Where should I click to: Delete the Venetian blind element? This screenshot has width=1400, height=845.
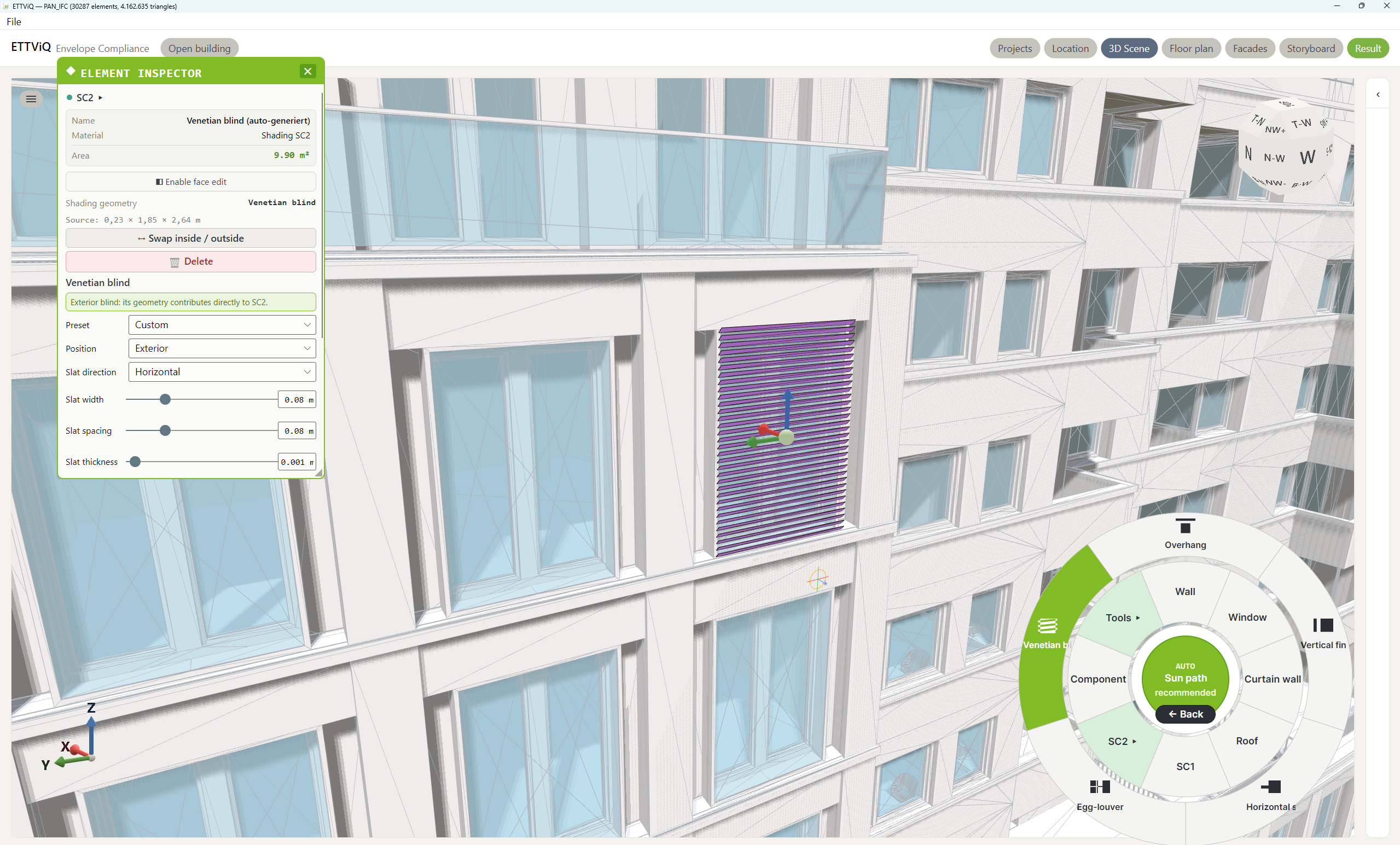pyautogui.click(x=191, y=262)
